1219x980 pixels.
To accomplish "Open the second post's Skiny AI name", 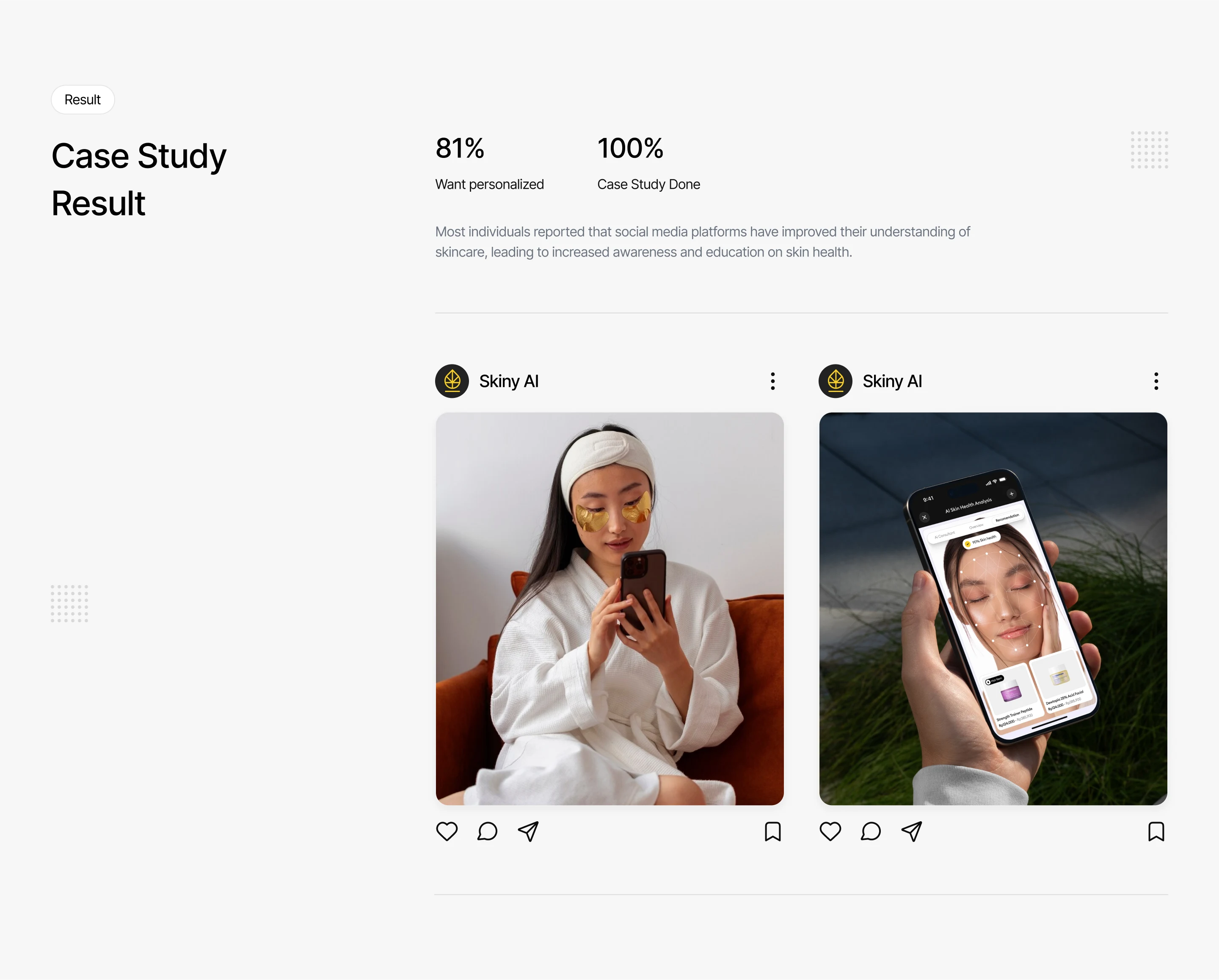I will (892, 381).
